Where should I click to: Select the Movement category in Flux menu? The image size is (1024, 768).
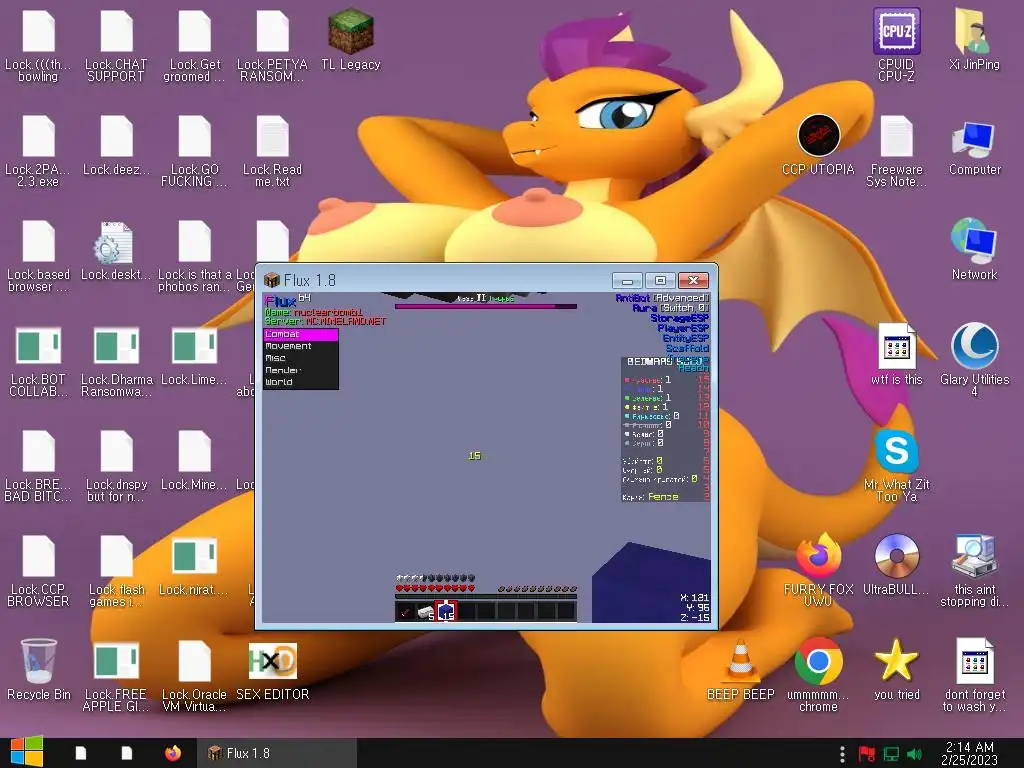301,346
